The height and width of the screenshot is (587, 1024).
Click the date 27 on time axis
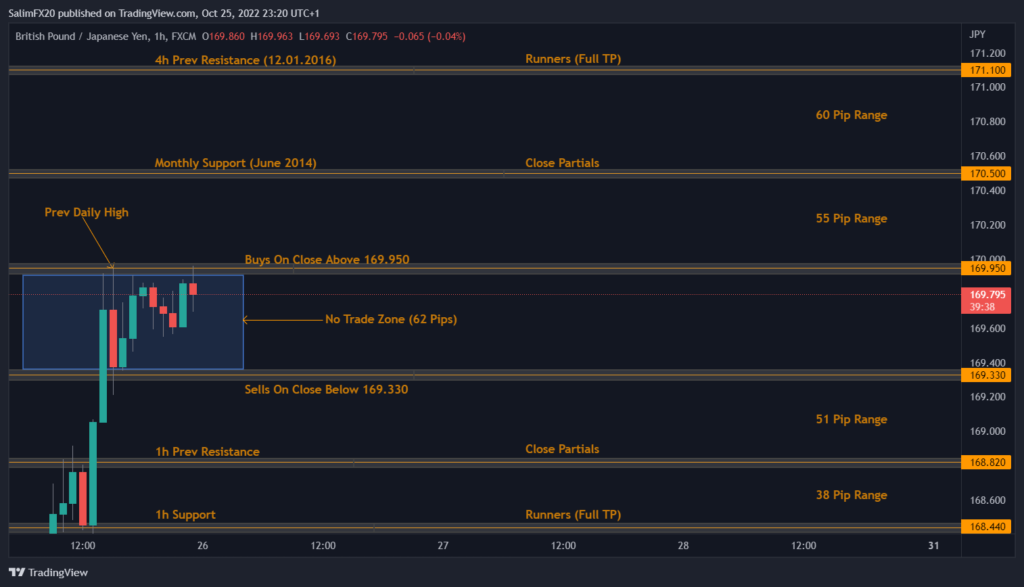point(444,546)
